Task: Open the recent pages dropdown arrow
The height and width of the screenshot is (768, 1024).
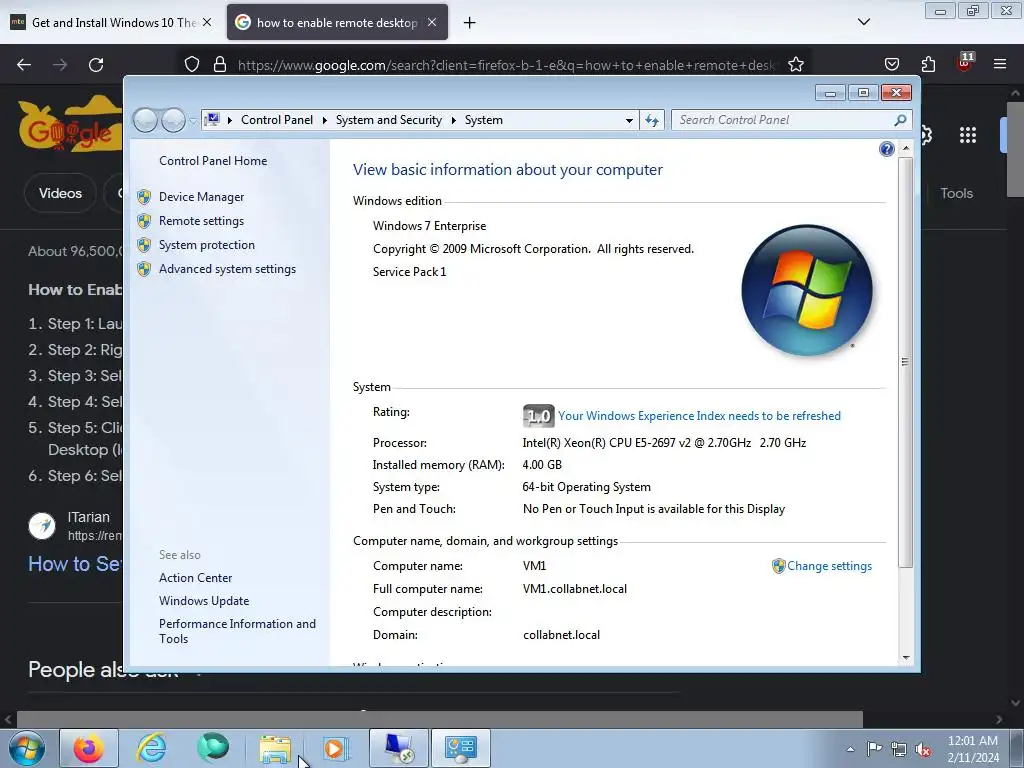Action: (x=192, y=121)
